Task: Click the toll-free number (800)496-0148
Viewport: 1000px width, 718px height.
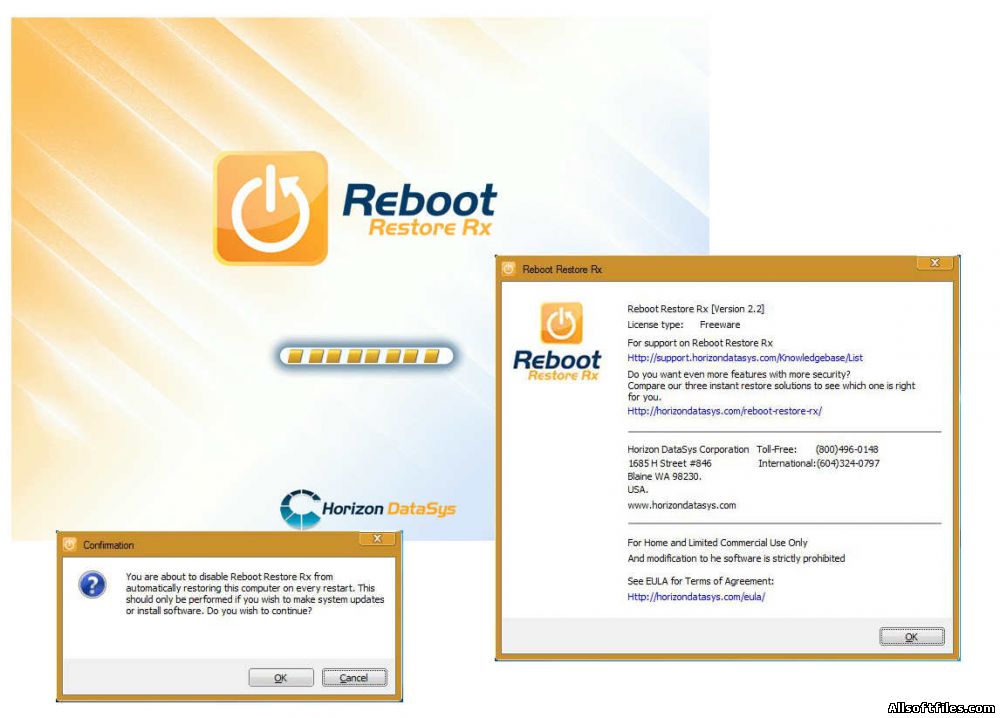Action: click(847, 450)
